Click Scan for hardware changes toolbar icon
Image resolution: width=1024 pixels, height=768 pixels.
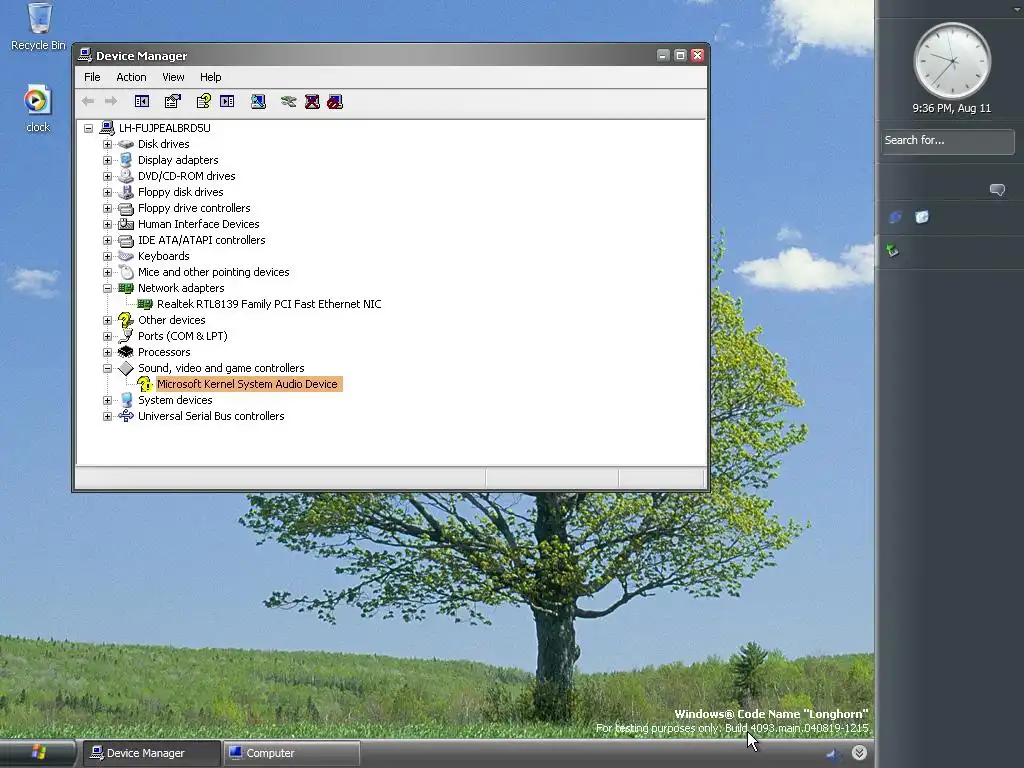click(259, 101)
